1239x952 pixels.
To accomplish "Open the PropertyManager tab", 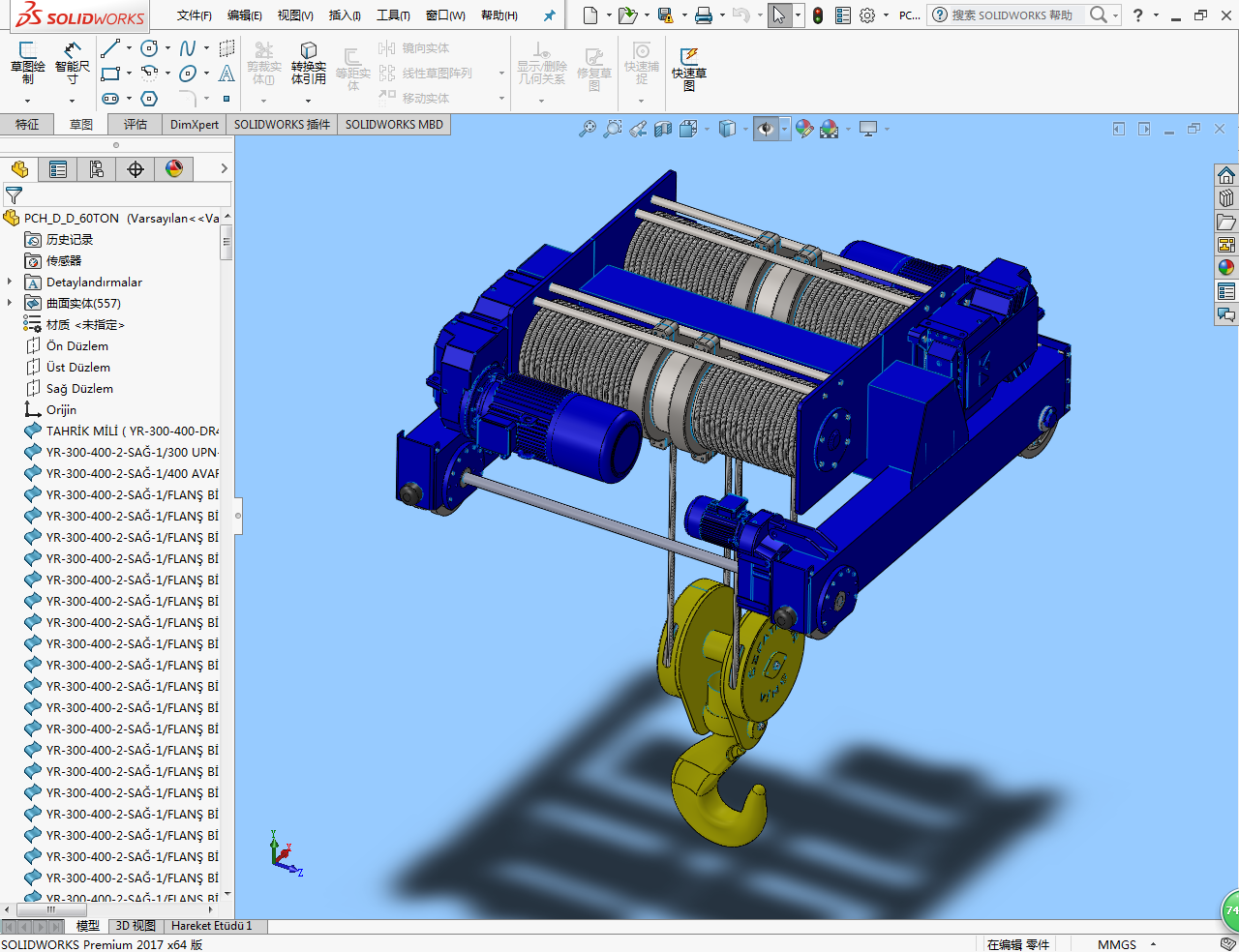I will pos(58,169).
